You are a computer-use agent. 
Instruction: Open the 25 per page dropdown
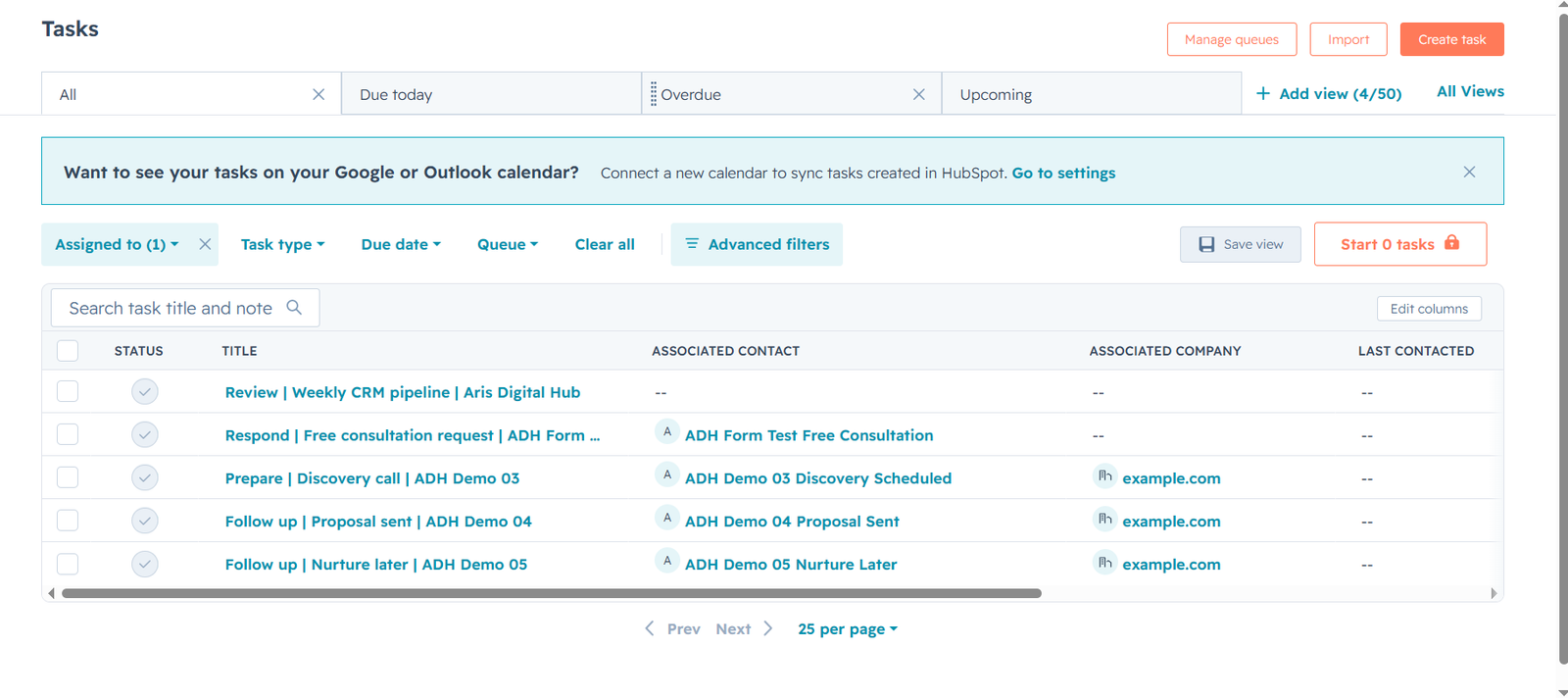click(x=848, y=629)
